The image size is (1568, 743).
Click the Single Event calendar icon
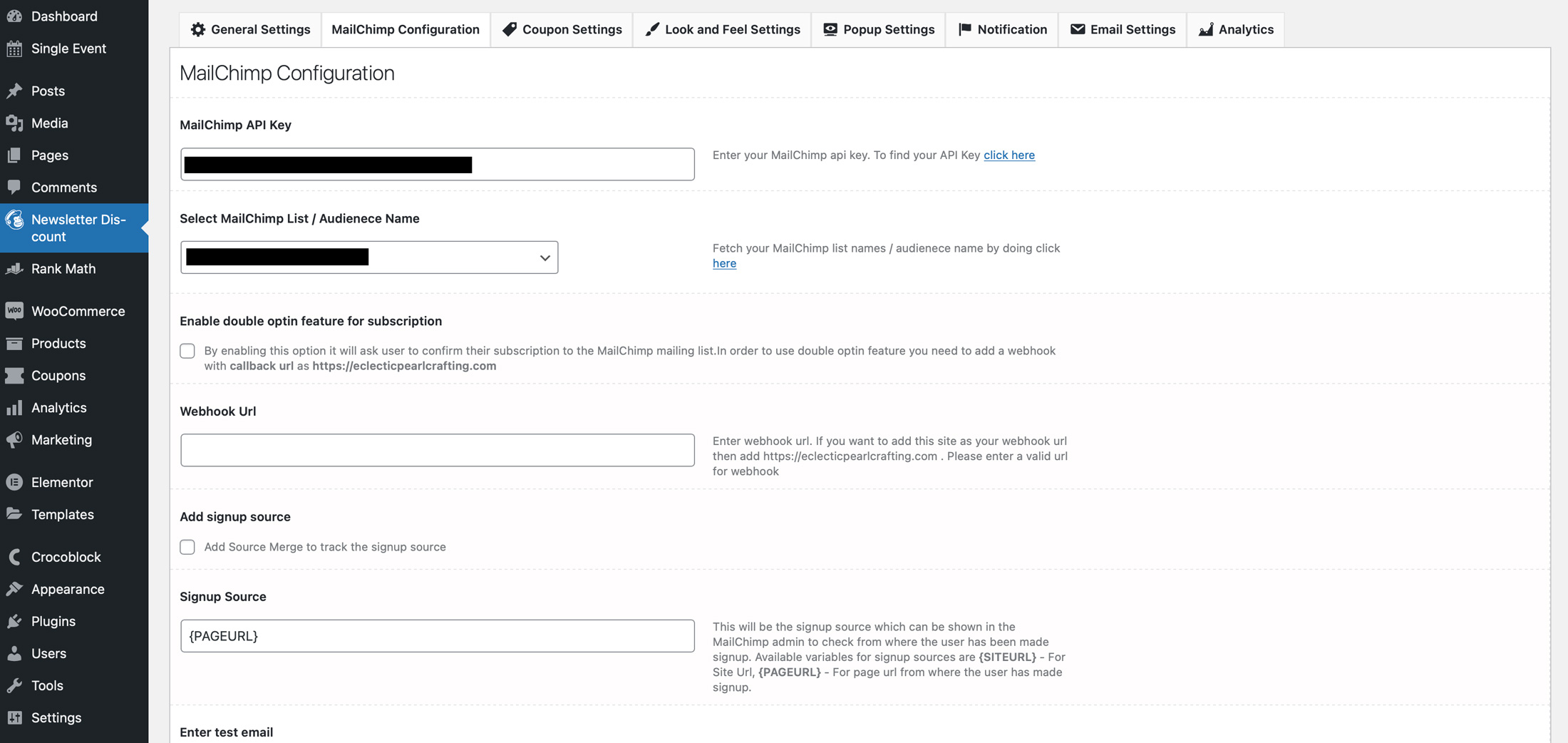(14, 48)
